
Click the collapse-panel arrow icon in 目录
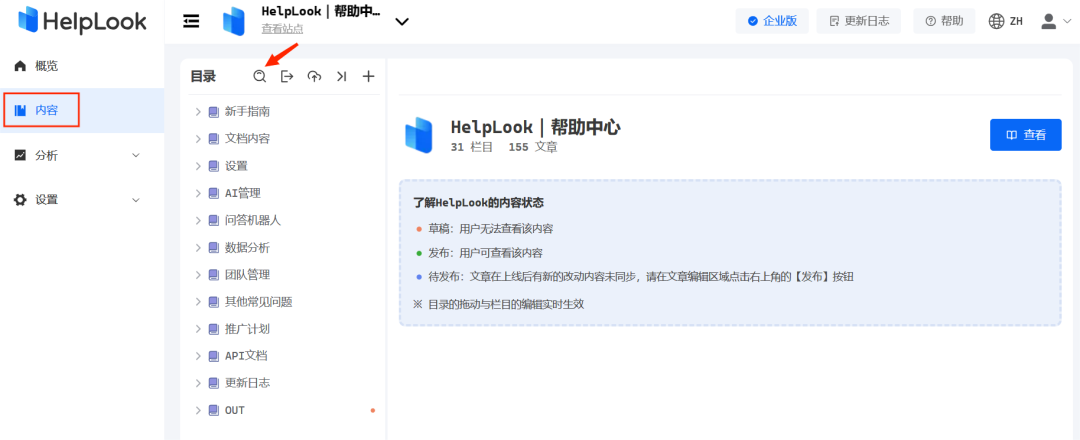pyautogui.click(x=341, y=76)
